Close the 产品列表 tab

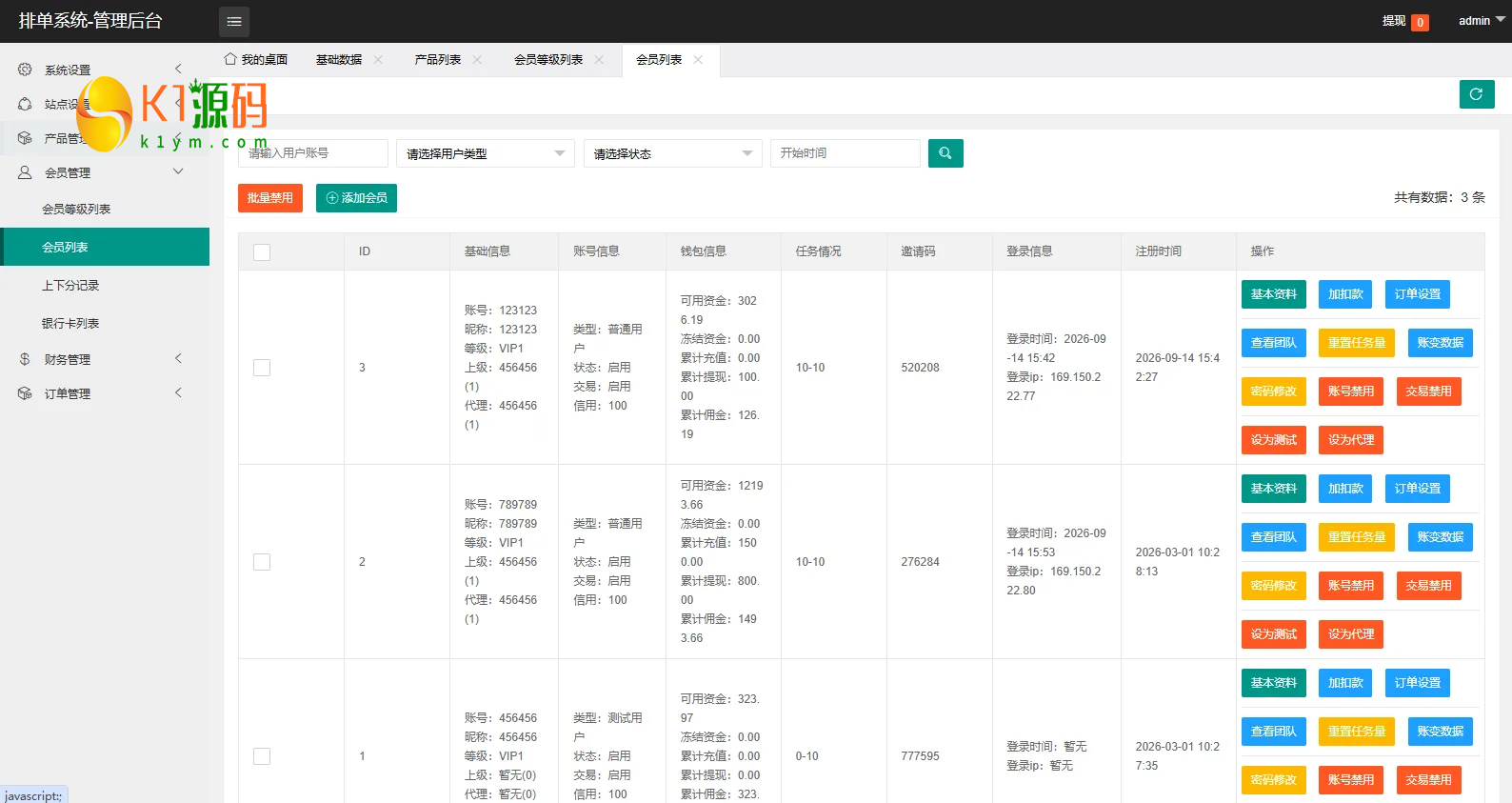pyautogui.click(x=477, y=59)
